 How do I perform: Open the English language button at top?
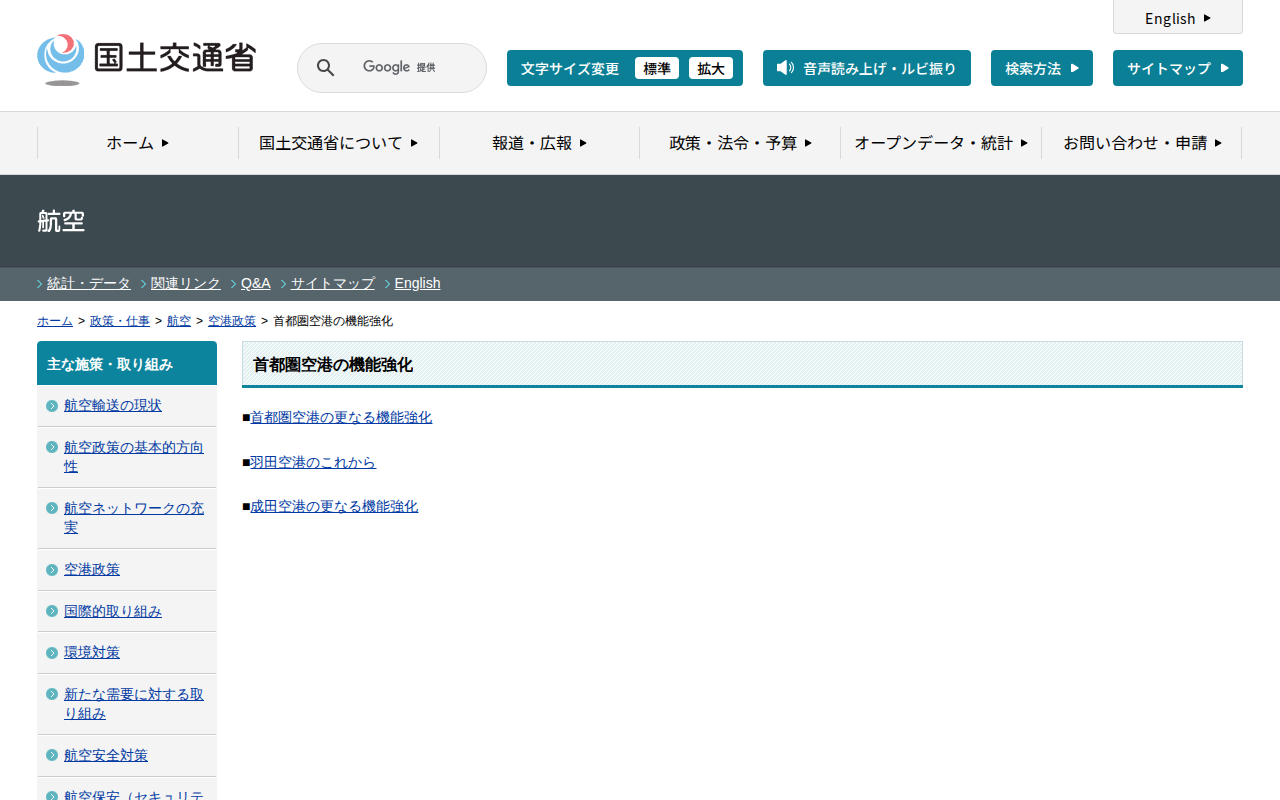click(1178, 18)
